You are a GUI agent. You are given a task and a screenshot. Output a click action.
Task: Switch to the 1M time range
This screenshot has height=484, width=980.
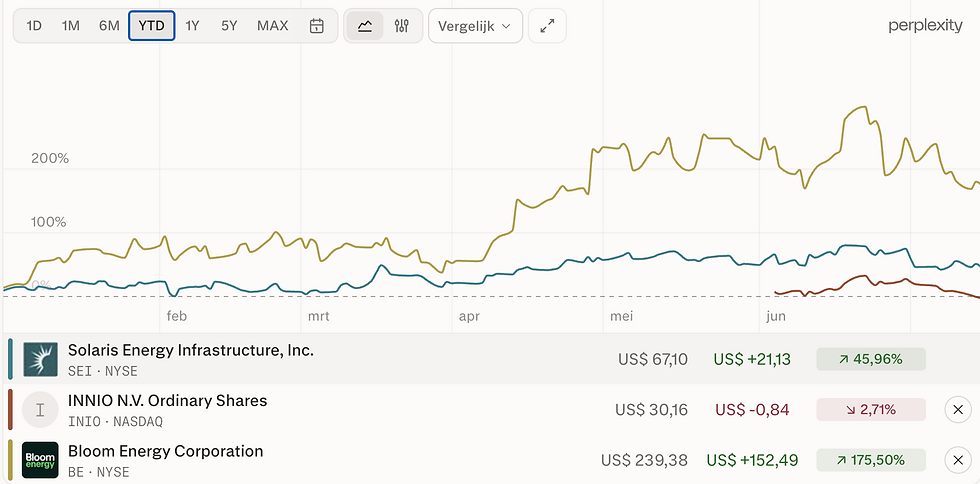pyautogui.click(x=71, y=26)
